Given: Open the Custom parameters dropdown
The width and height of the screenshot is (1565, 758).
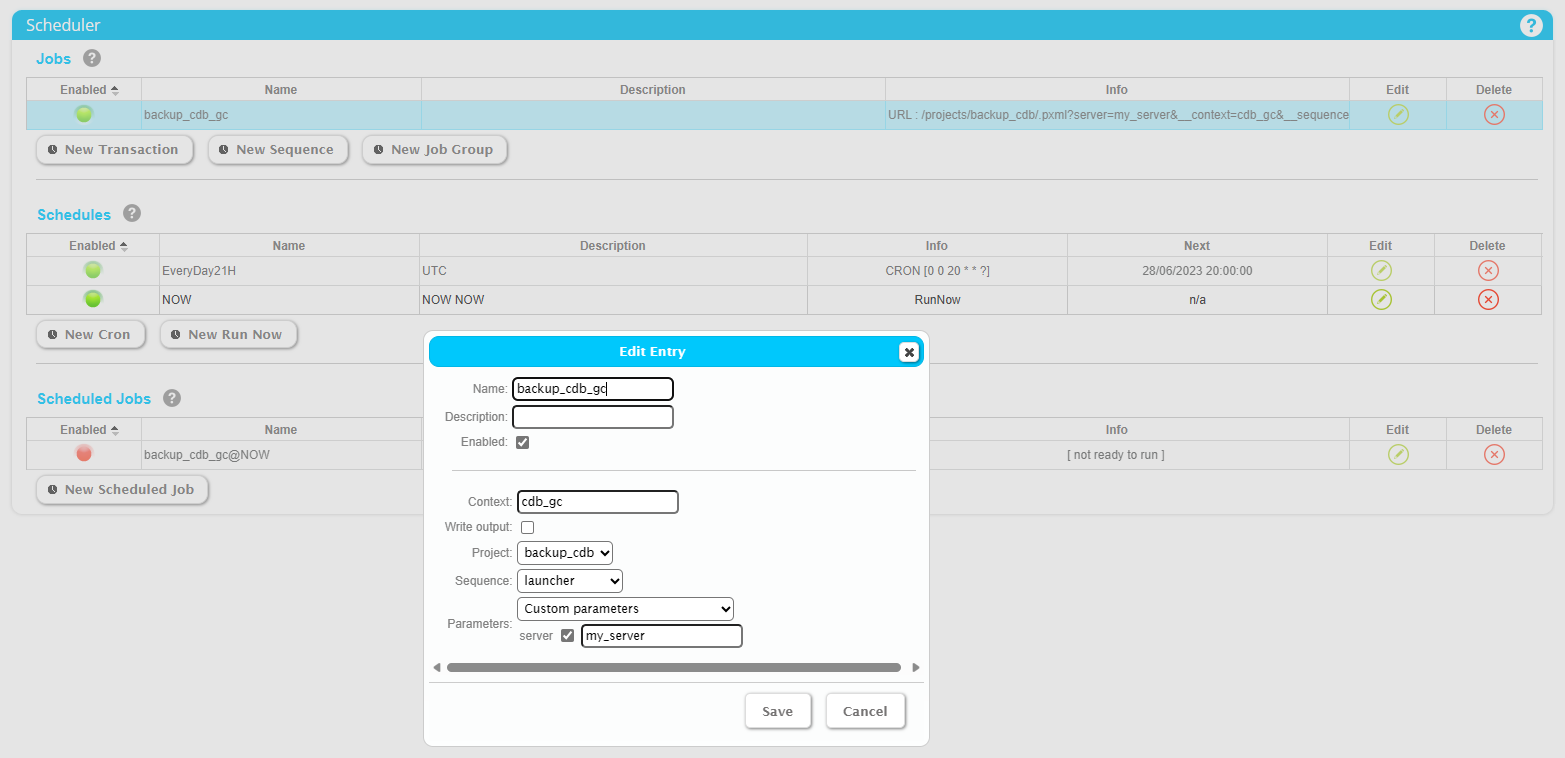Looking at the screenshot, I should (x=625, y=608).
